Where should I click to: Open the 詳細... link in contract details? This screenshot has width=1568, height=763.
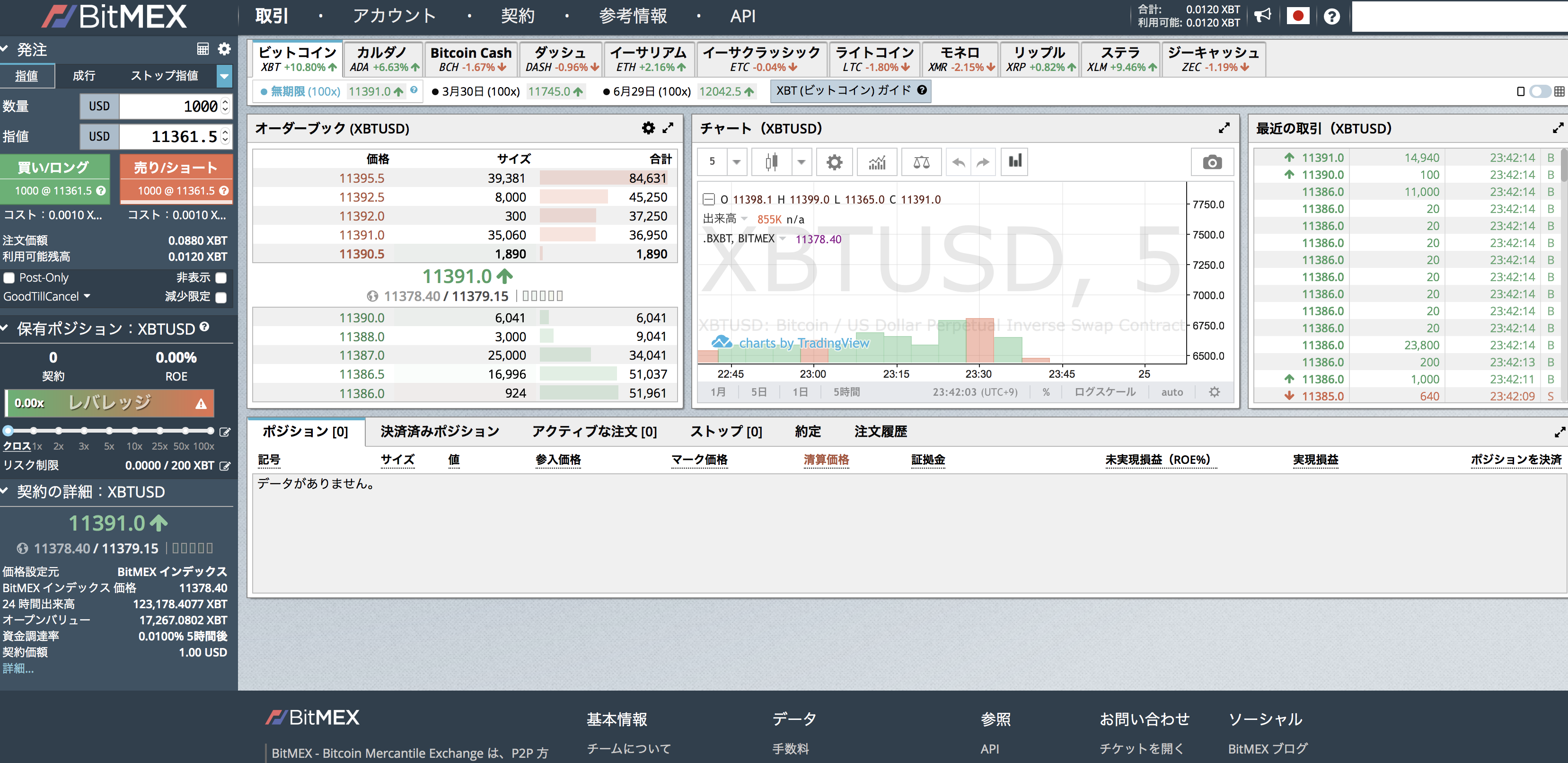[18, 669]
